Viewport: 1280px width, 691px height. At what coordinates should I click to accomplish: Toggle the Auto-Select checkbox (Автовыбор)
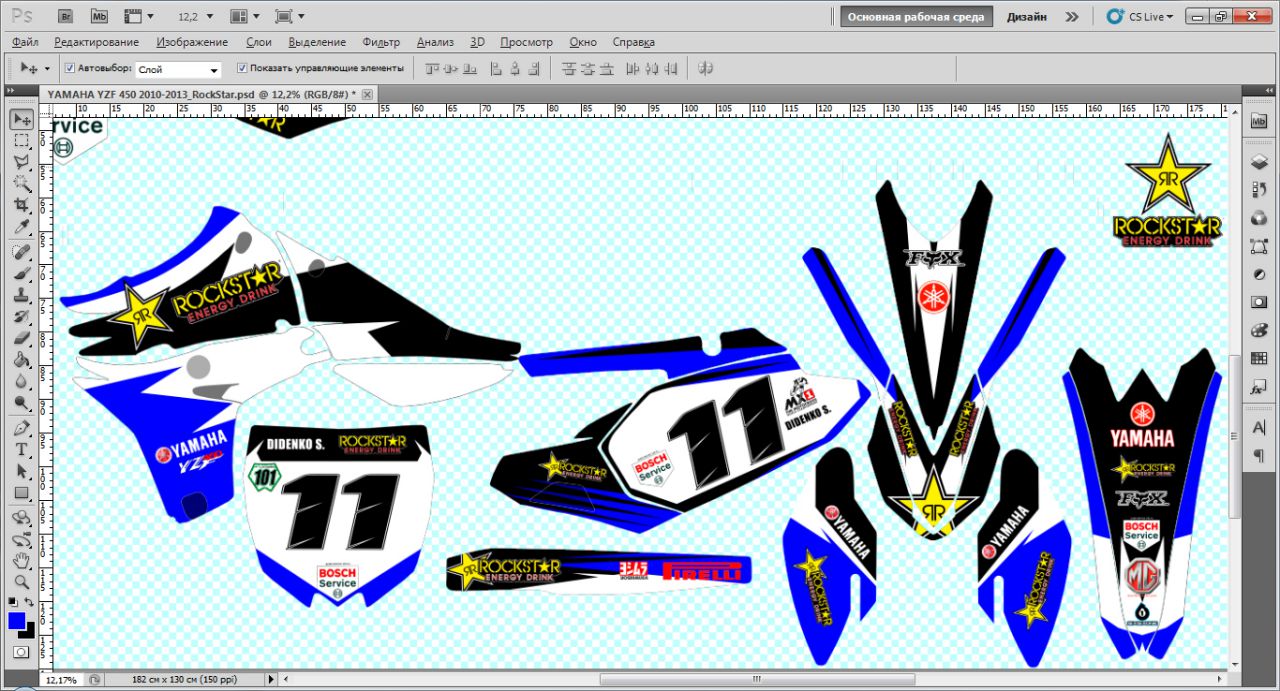tap(70, 68)
